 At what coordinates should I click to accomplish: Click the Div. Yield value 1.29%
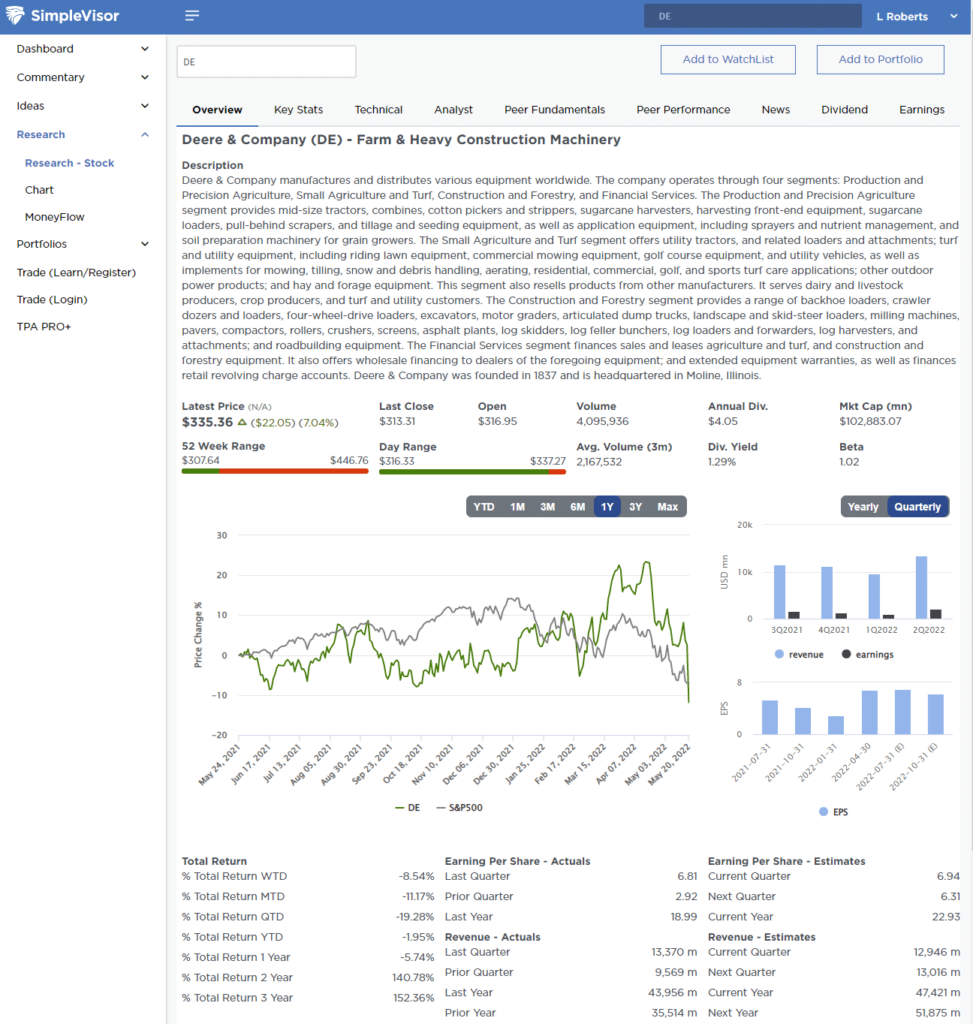coord(722,462)
